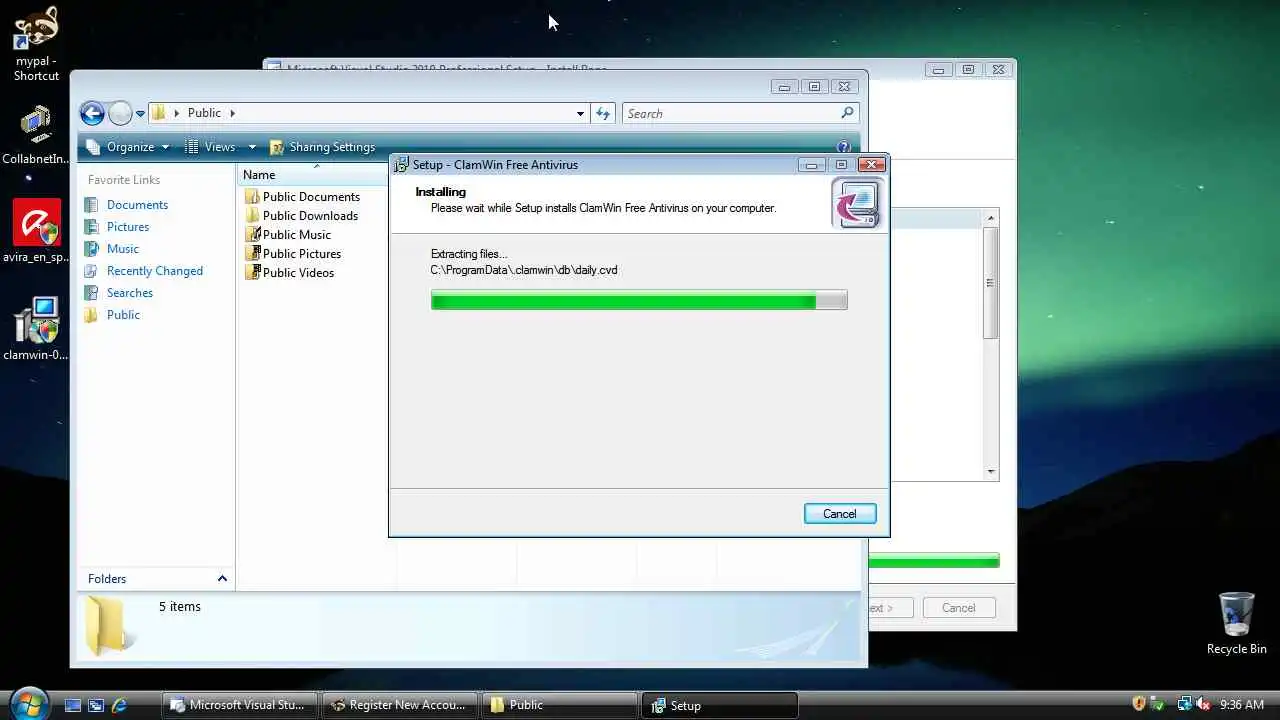Select the Public Documents folder
The image size is (1280, 720).
(x=302, y=197)
